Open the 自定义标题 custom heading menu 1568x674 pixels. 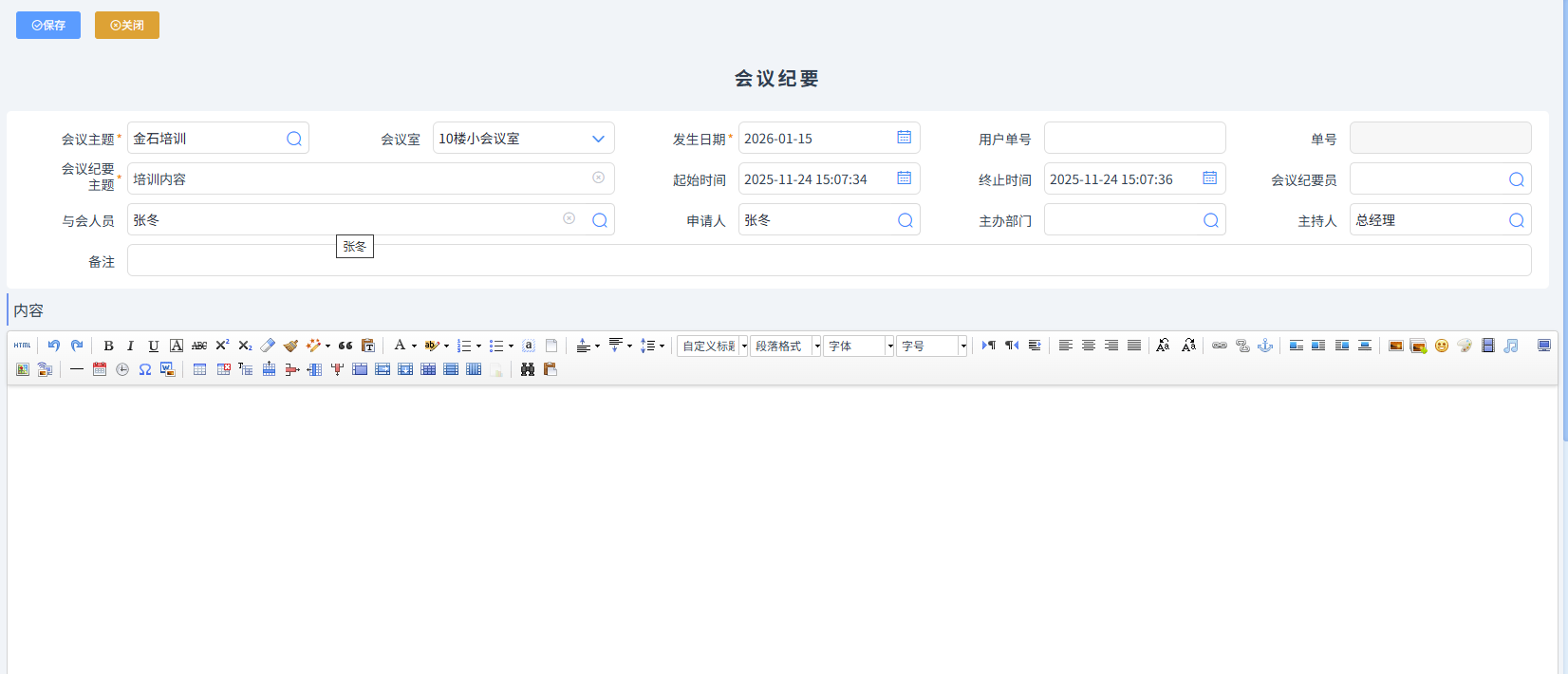pyautogui.click(x=744, y=346)
